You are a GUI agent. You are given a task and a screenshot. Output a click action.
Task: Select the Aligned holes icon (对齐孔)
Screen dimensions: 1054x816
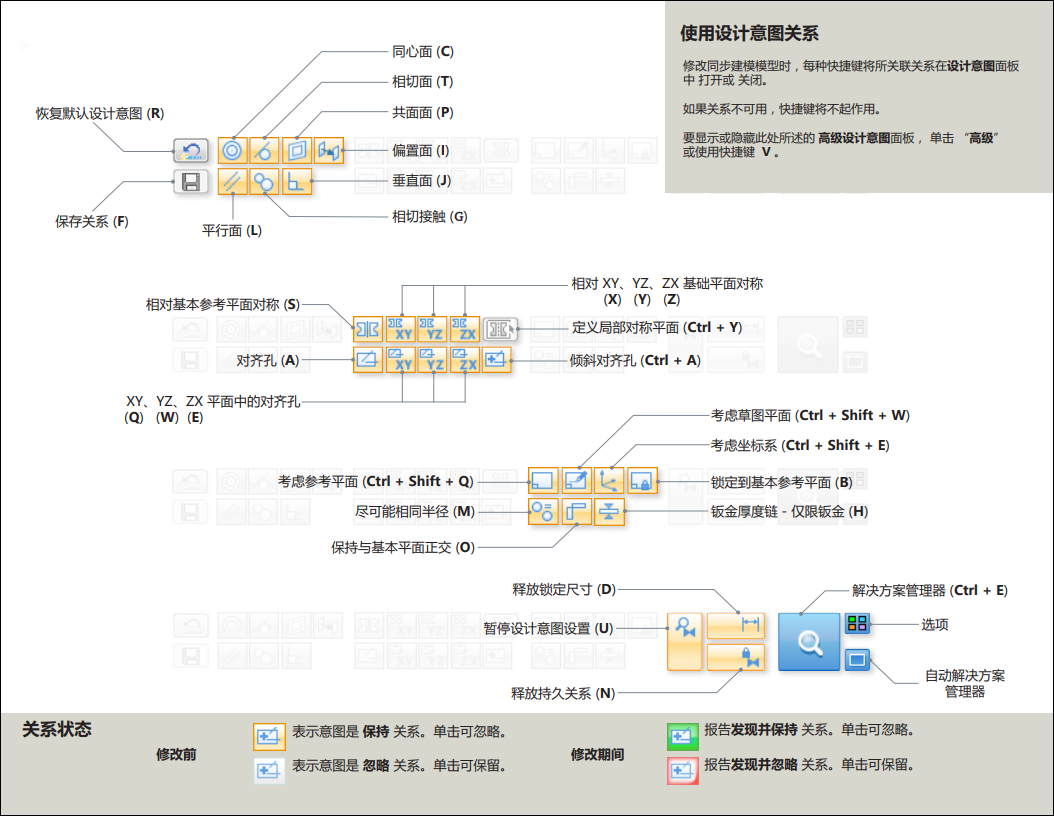point(368,359)
